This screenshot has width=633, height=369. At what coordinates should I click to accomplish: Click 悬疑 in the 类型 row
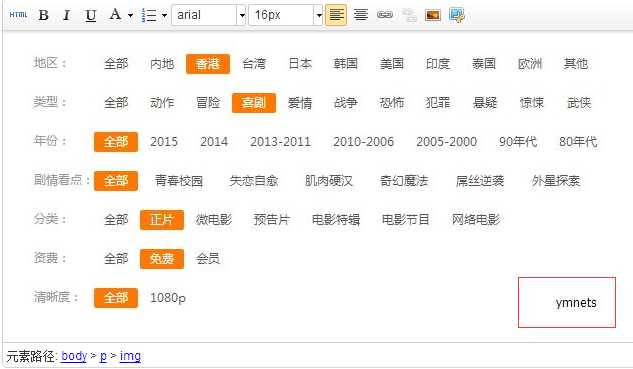[x=485, y=103]
